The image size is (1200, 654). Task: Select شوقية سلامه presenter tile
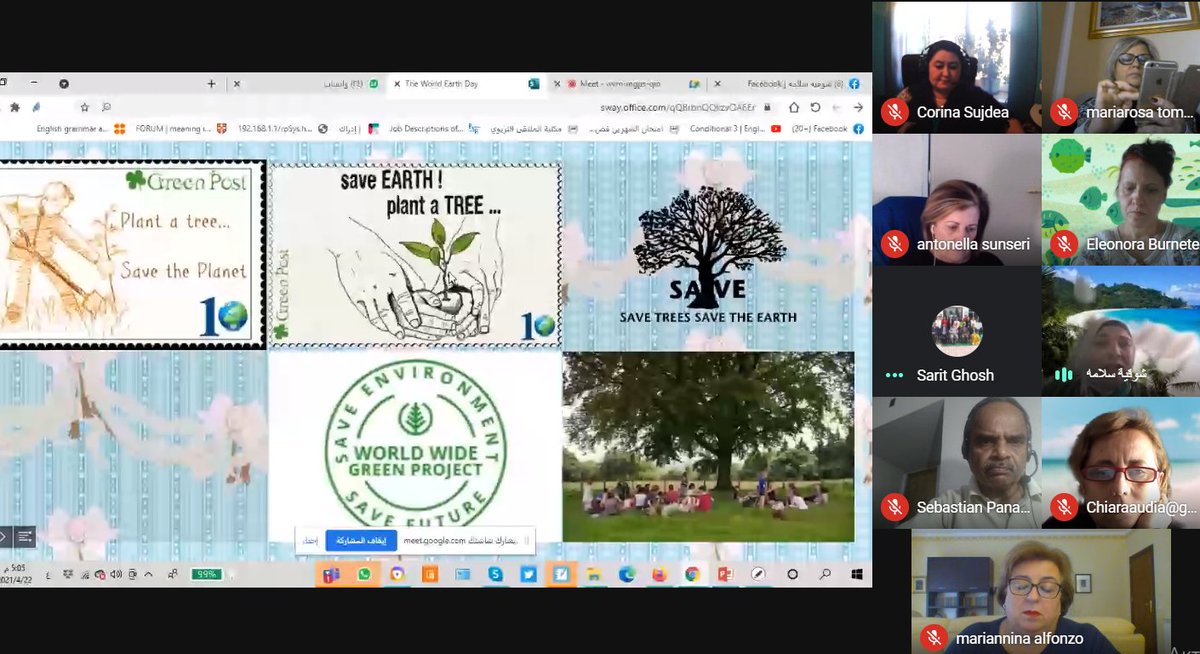[x=1120, y=330]
